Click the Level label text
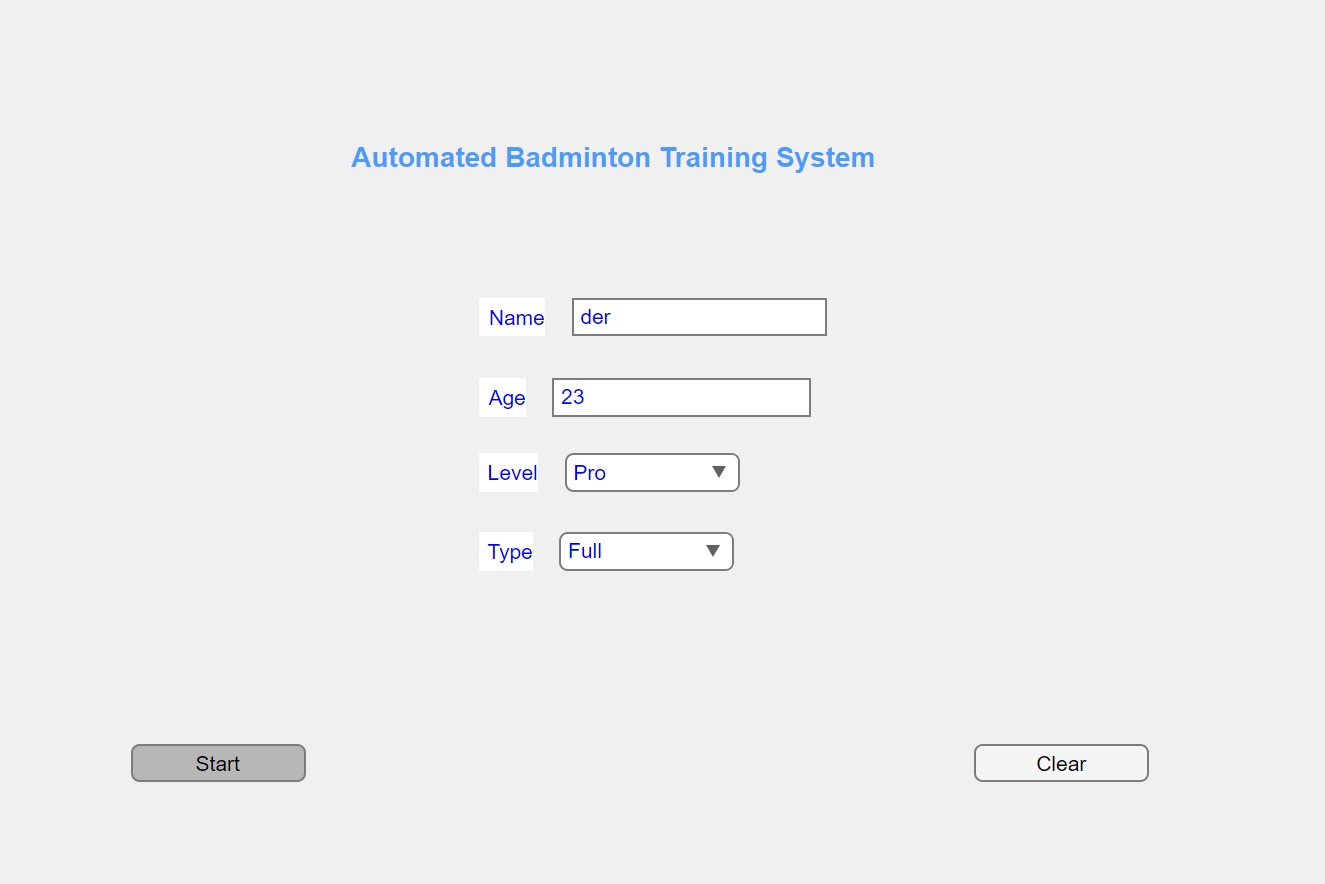Image resolution: width=1325 pixels, height=884 pixels. (512, 473)
